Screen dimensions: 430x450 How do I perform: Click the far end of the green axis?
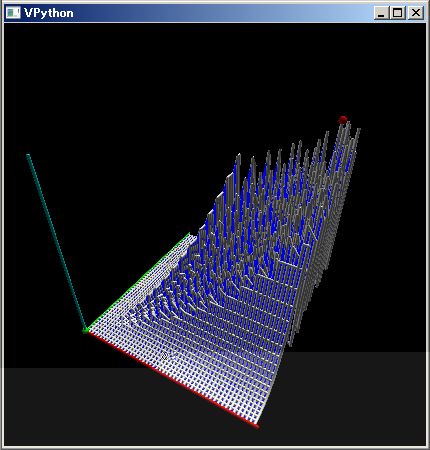pos(189,234)
